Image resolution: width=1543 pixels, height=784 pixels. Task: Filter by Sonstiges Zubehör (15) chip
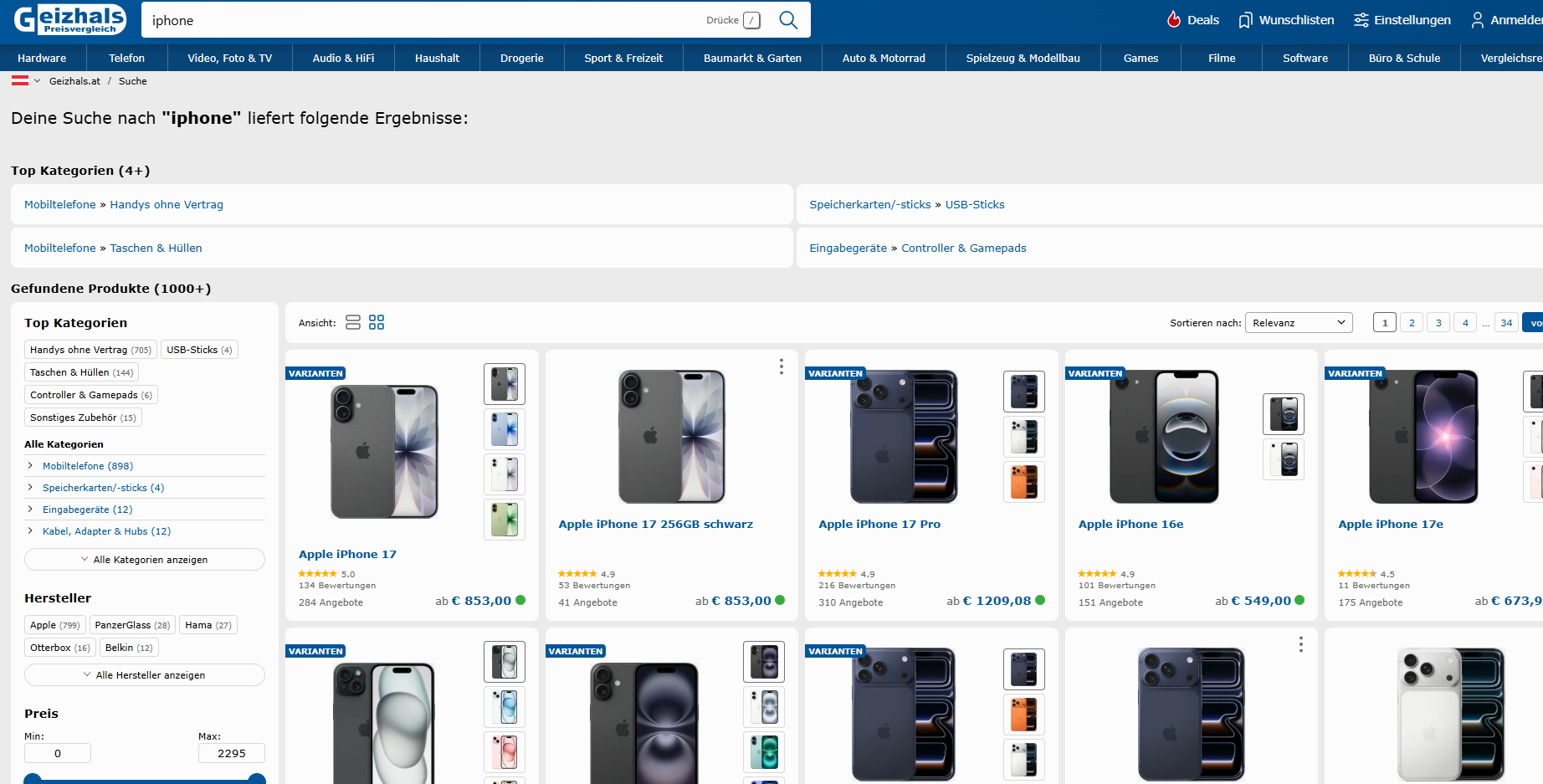83,417
